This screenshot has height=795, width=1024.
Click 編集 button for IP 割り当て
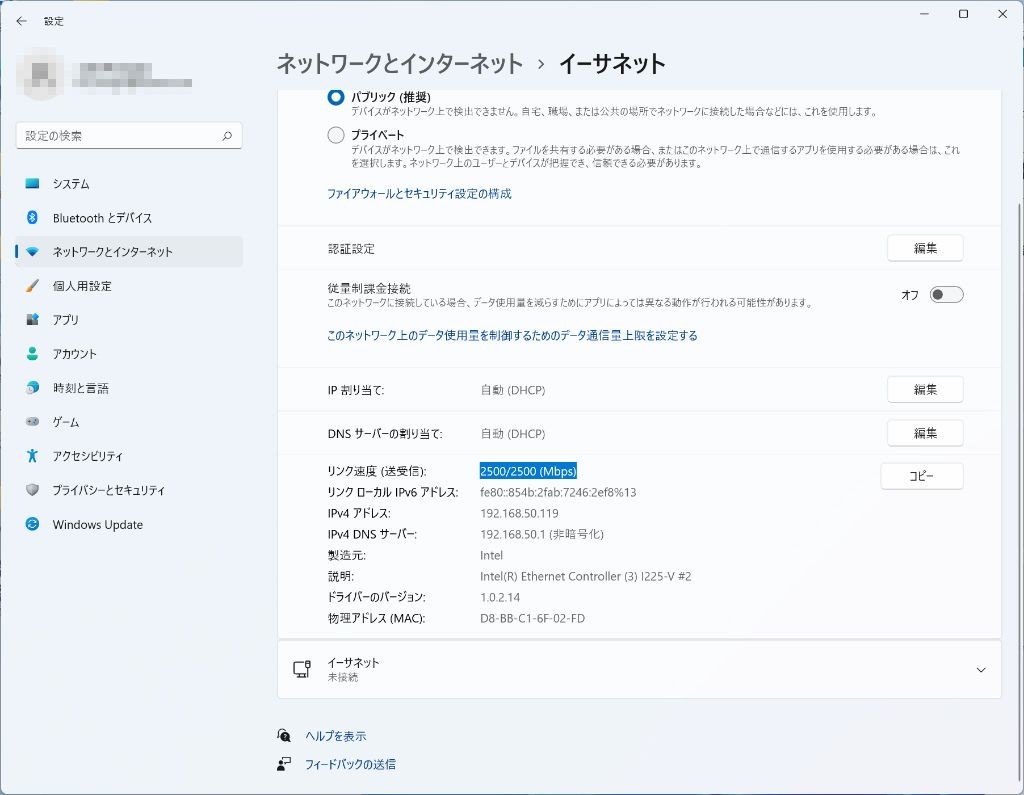pos(924,390)
